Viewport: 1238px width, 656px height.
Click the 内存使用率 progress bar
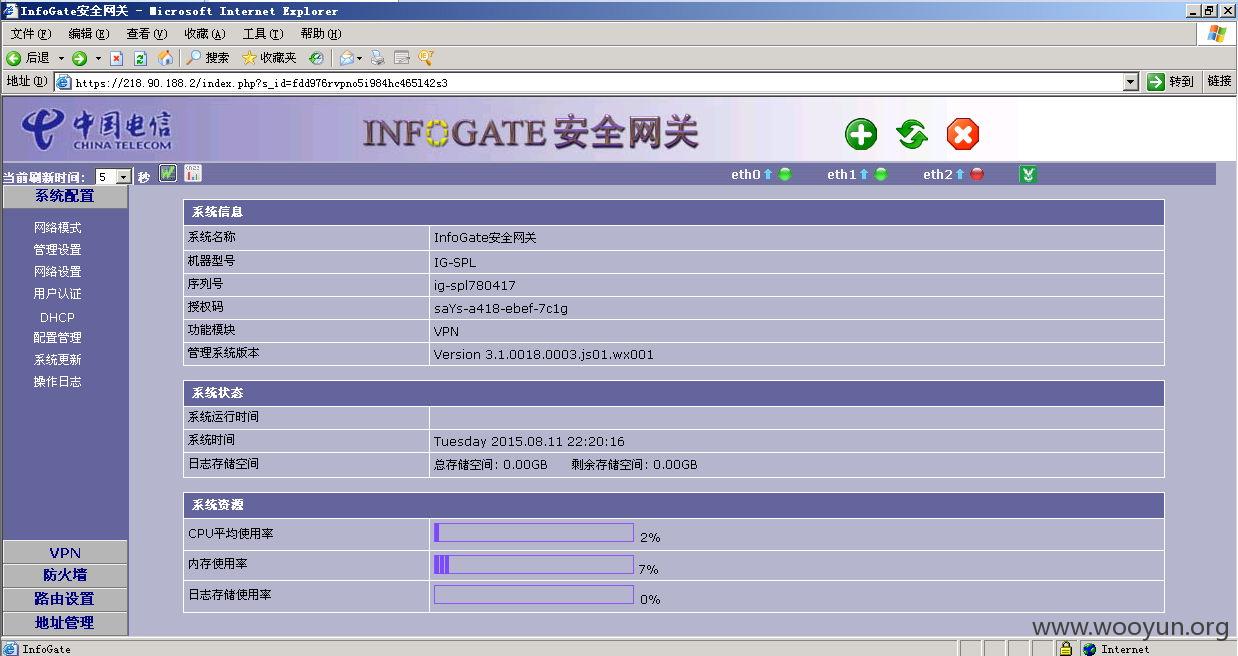pos(534,565)
